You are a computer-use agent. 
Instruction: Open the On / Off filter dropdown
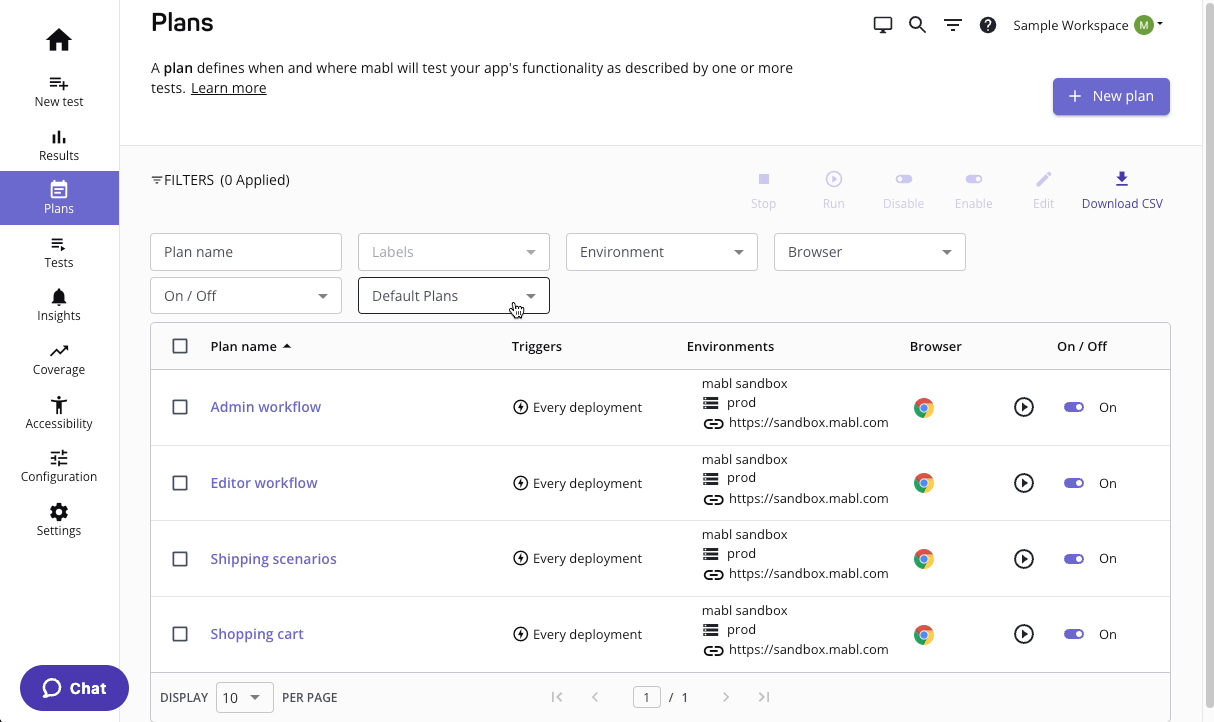coord(246,296)
